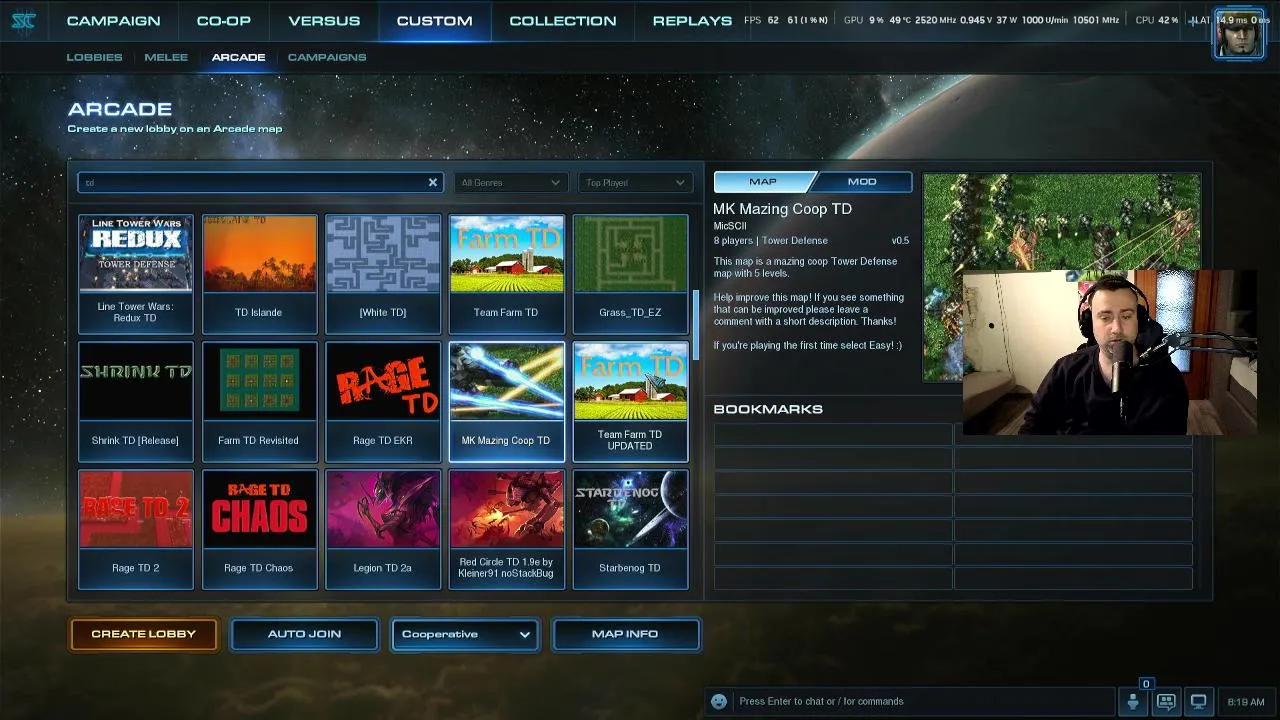1280x720 pixels.
Task: Open the All Genres dropdown
Action: 511,183
